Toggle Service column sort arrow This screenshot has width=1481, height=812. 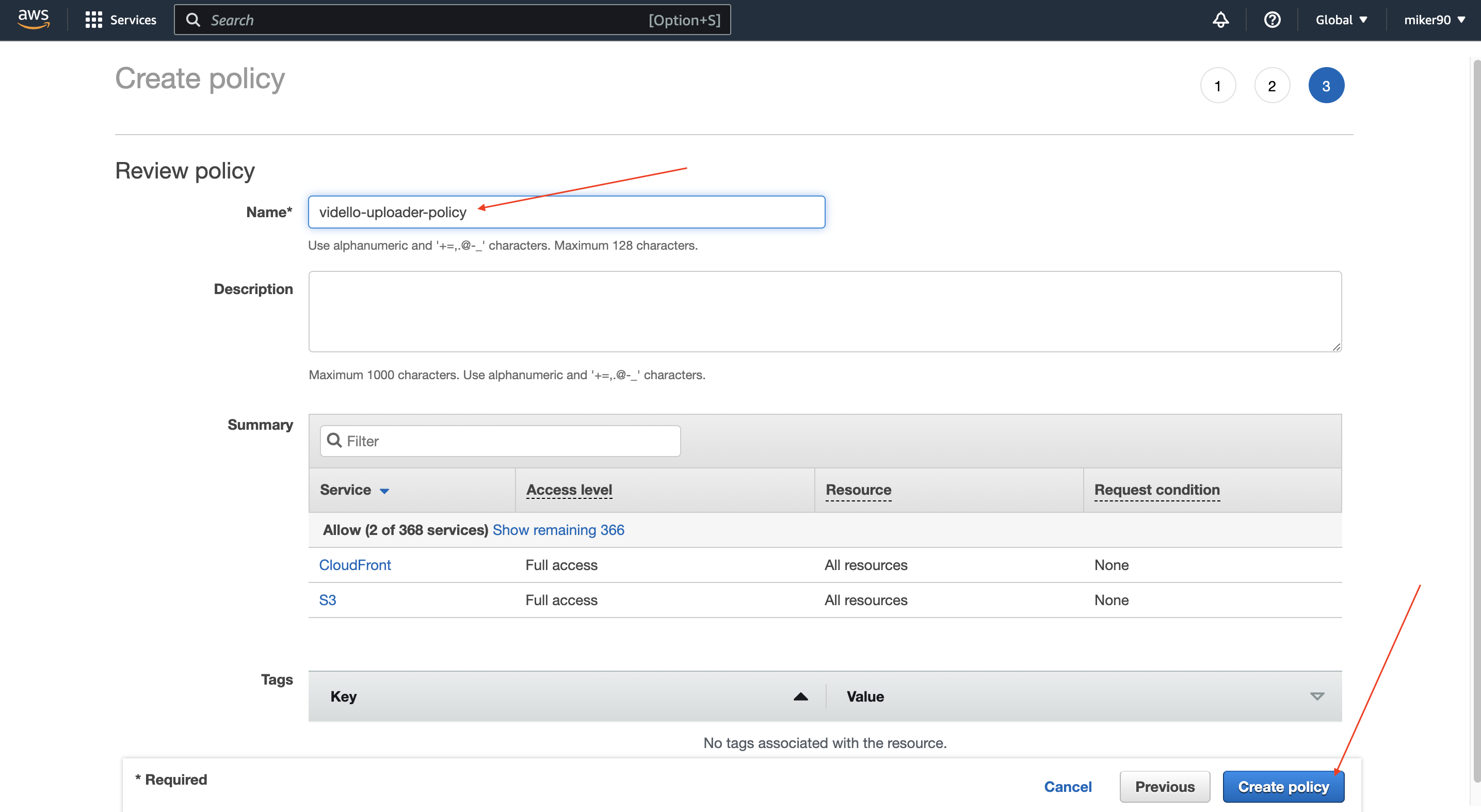(x=384, y=490)
